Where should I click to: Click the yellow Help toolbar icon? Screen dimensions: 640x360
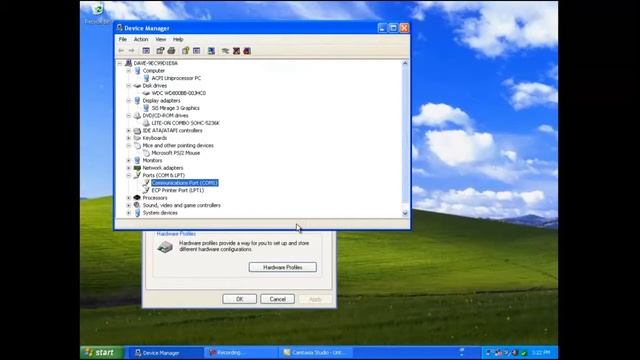[x=186, y=51]
